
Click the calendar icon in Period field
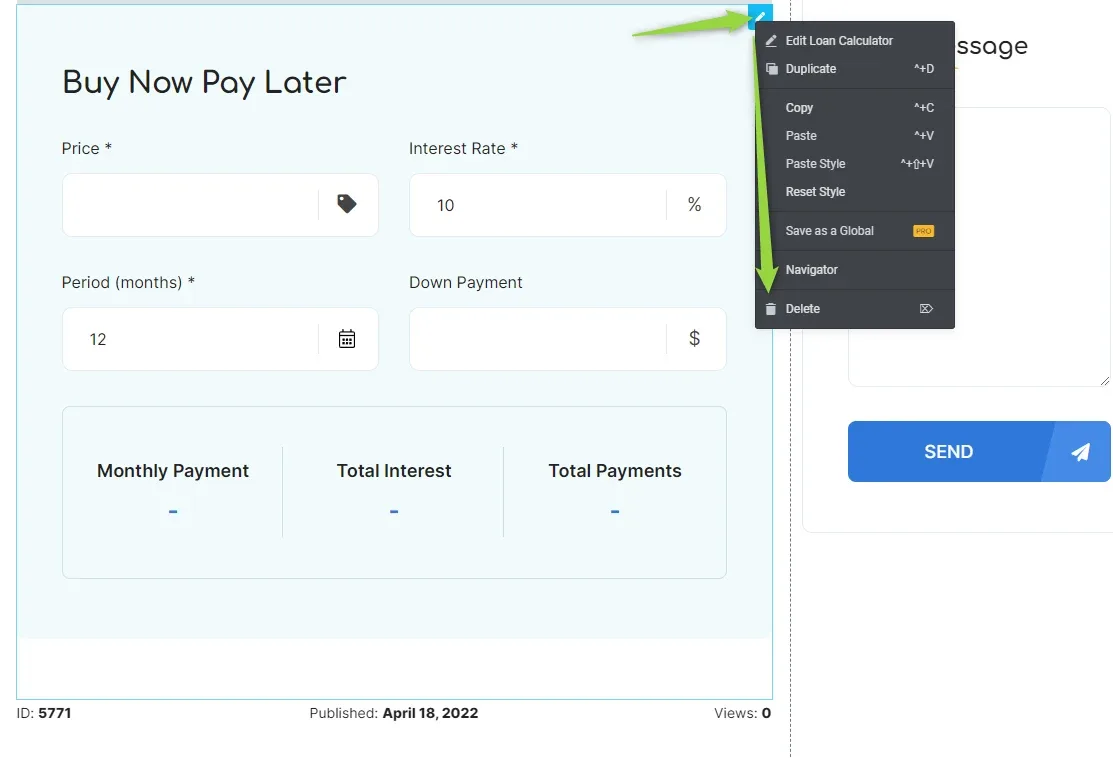point(346,339)
